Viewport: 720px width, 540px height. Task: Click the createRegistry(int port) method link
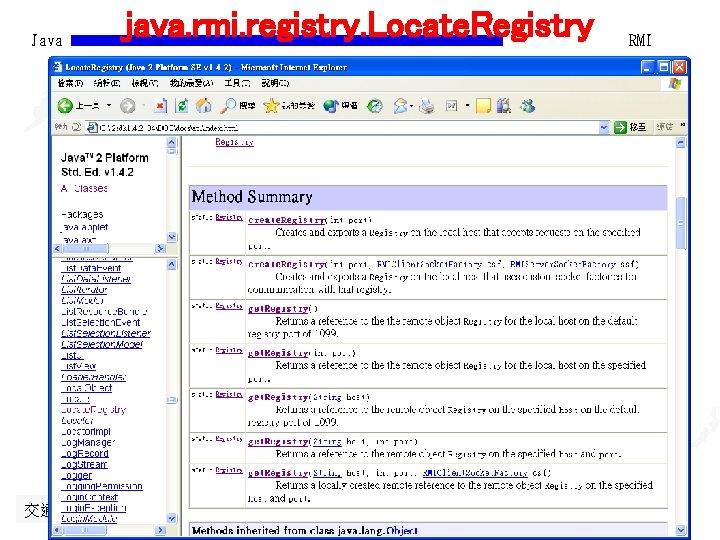tap(287, 220)
